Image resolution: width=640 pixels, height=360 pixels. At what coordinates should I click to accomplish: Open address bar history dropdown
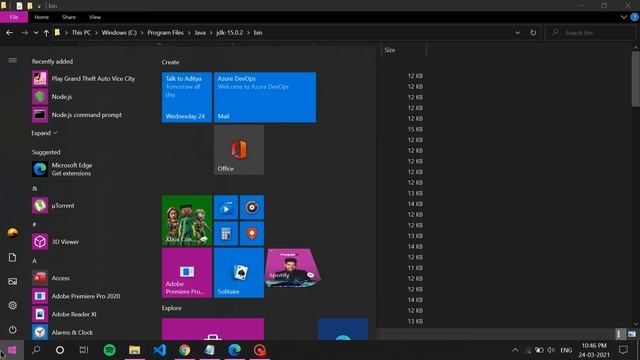click(517, 33)
